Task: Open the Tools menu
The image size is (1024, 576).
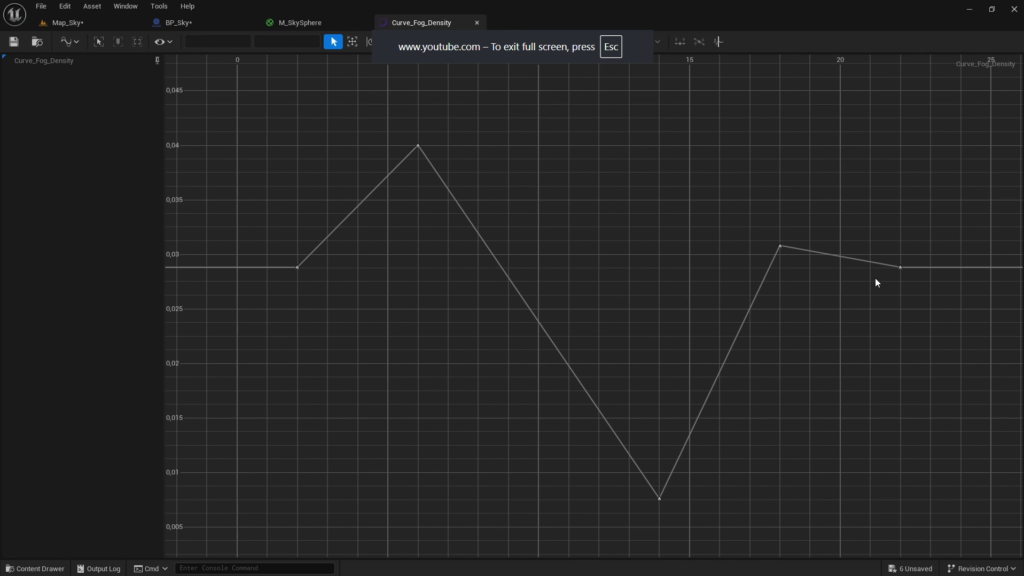Action: coord(159,7)
